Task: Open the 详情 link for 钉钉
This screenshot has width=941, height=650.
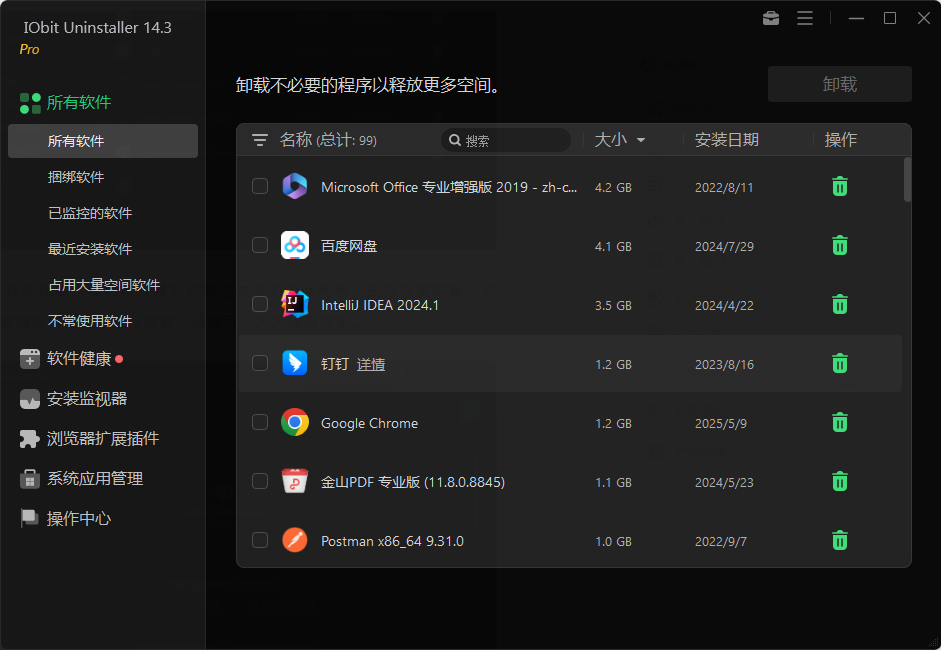Action: tap(371, 364)
